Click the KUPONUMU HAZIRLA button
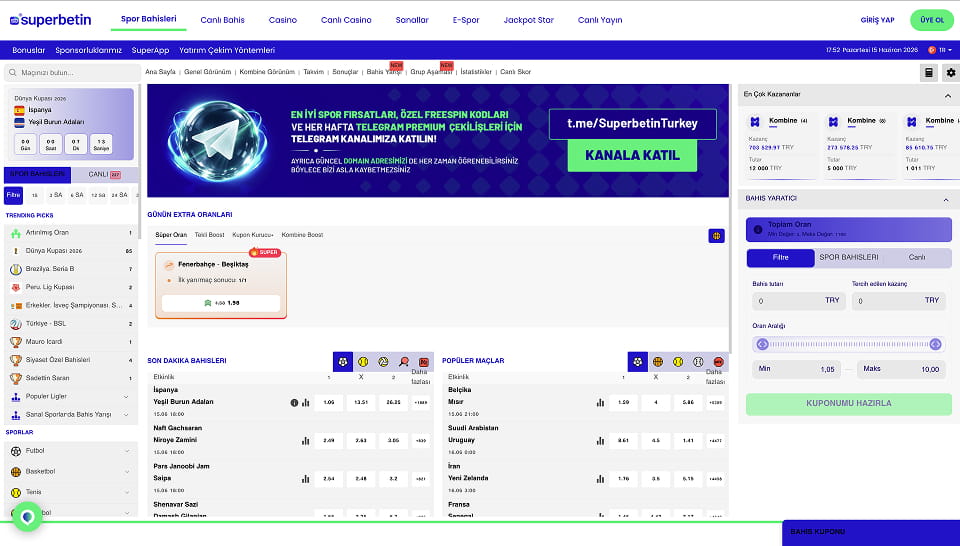The image size is (960, 546). 849,404
